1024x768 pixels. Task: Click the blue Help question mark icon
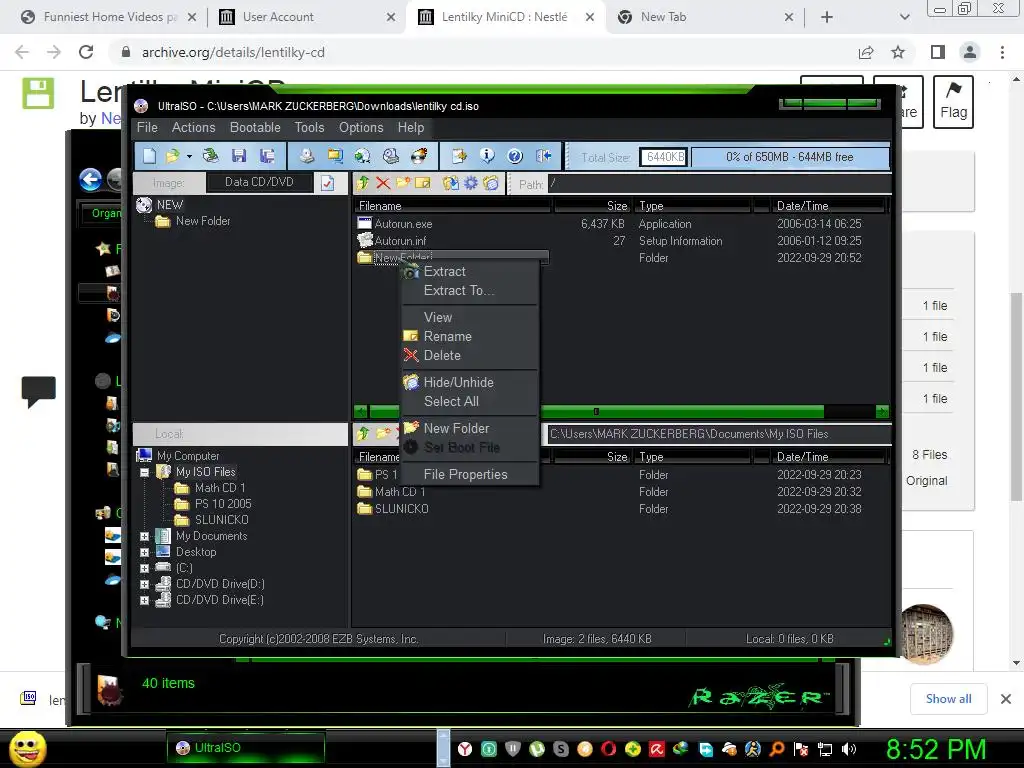(x=515, y=155)
